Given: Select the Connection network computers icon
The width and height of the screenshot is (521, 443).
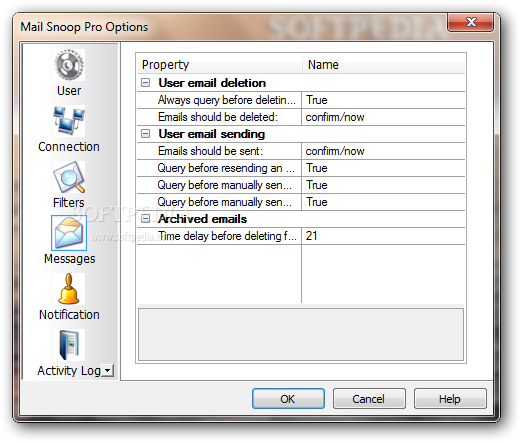Looking at the screenshot, I should 69,121.
